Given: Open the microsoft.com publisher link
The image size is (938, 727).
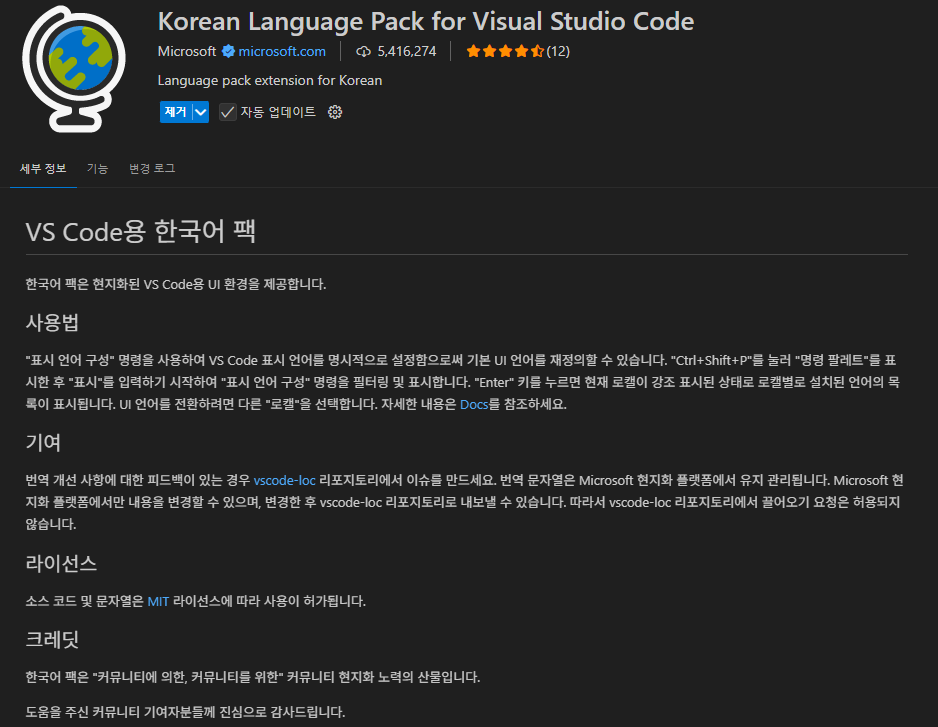Looking at the screenshot, I should point(282,51).
